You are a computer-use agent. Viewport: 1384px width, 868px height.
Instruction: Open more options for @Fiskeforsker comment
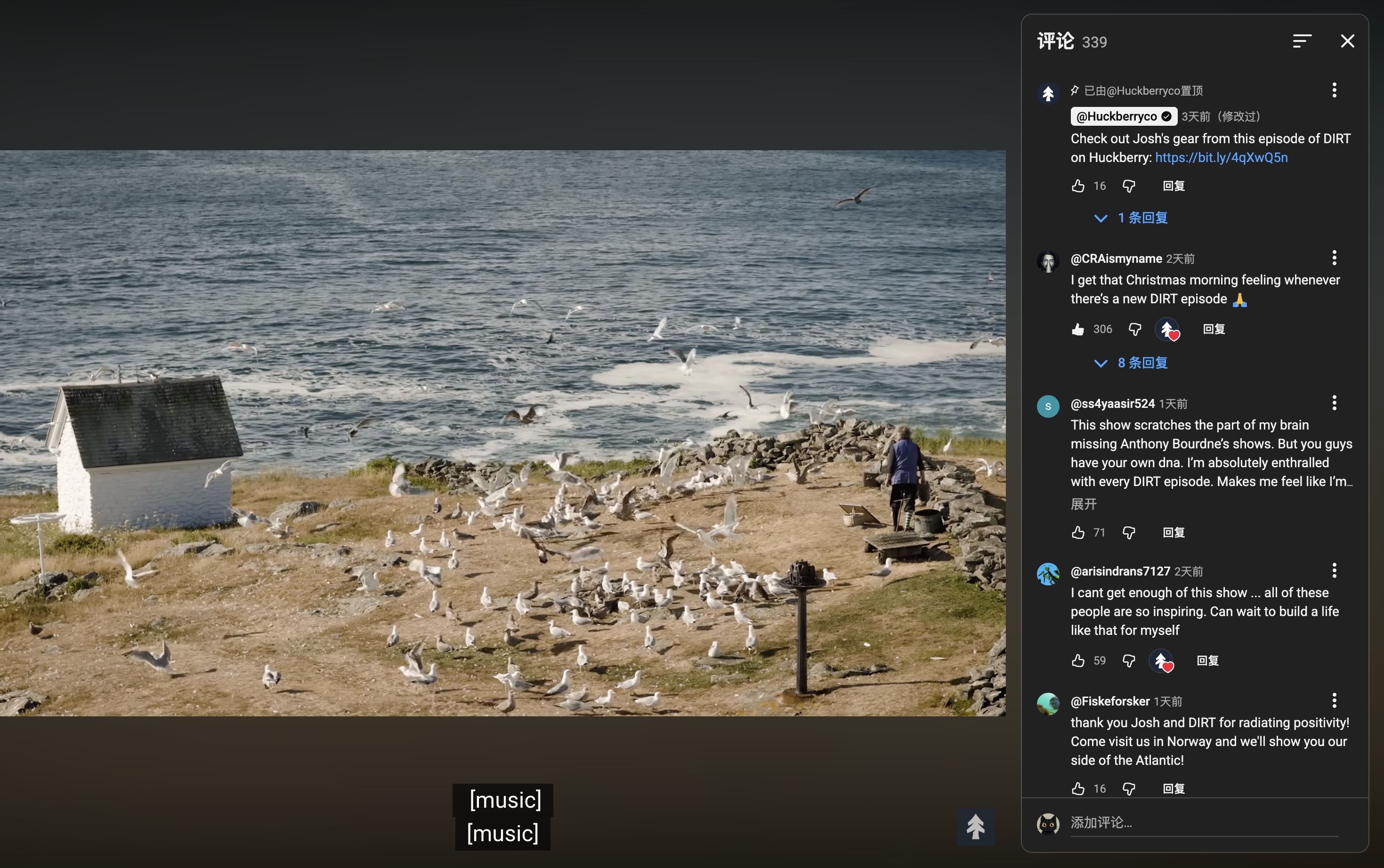click(1334, 700)
